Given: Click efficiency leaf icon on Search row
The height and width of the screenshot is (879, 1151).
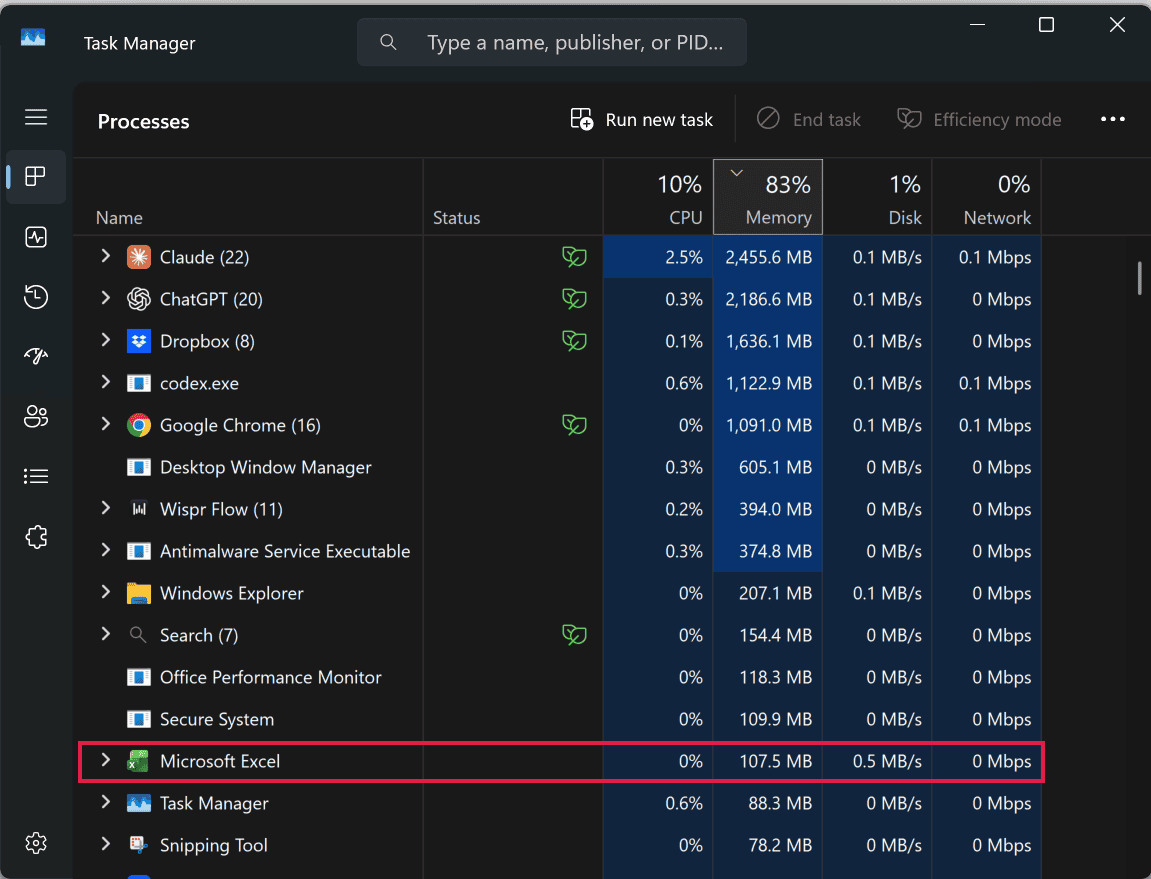Looking at the screenshot, I should [x=574, y=634].
